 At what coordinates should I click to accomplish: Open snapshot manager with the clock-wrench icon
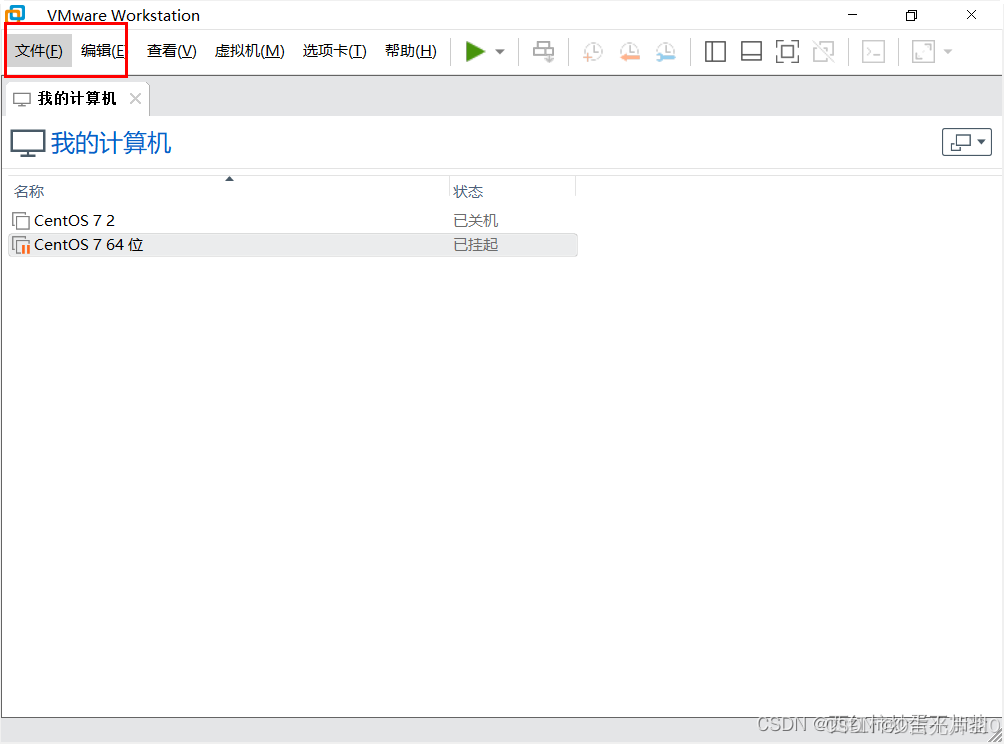pyautogui.click(x=666, y=51)
